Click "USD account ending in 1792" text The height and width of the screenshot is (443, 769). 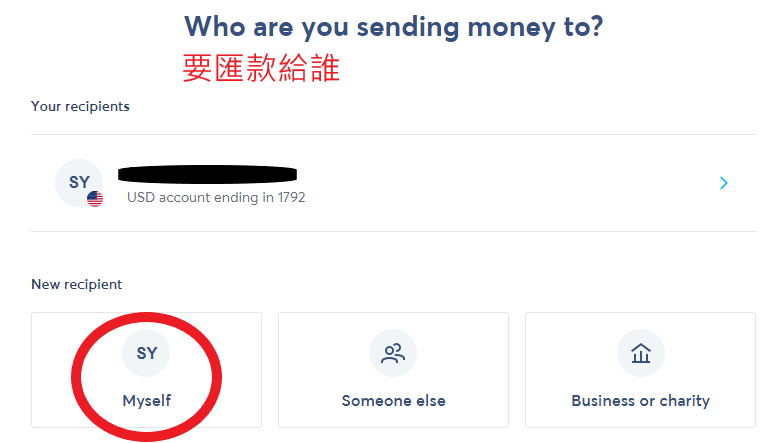[216, 198]
